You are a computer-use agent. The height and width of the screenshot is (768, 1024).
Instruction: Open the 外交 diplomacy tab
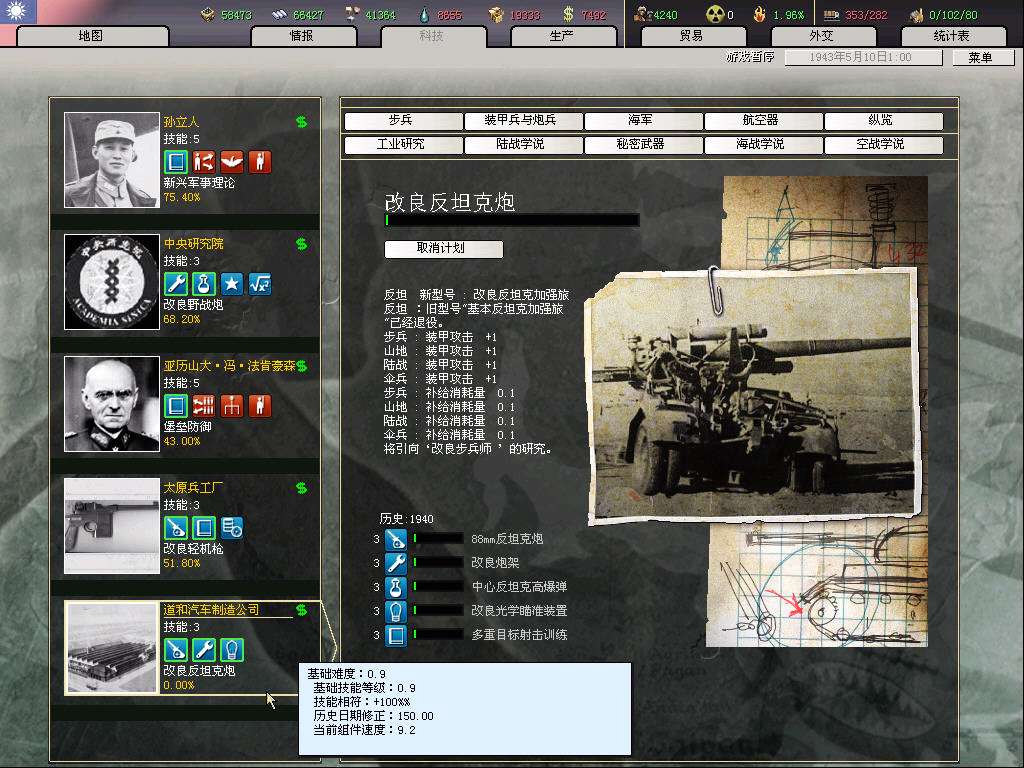point(822,36)
